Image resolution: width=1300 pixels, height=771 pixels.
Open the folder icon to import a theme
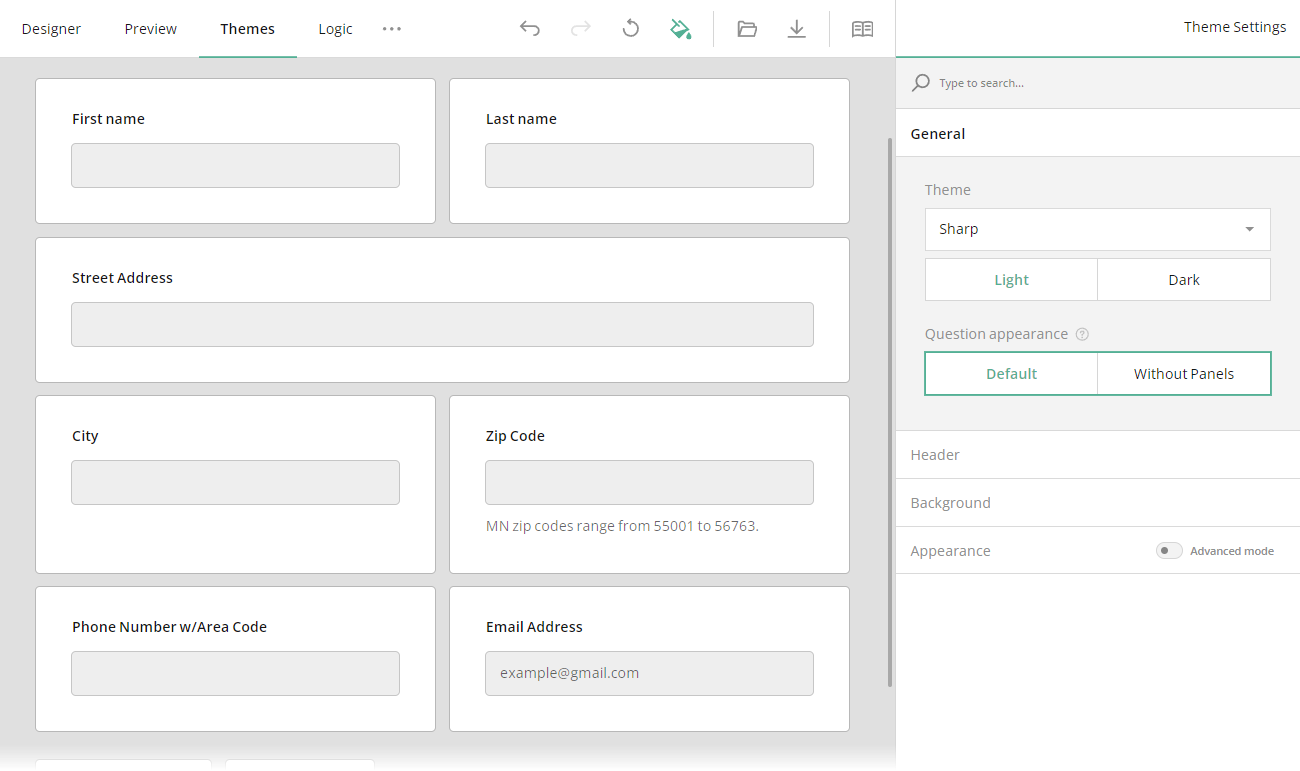(x=747, y=28)
